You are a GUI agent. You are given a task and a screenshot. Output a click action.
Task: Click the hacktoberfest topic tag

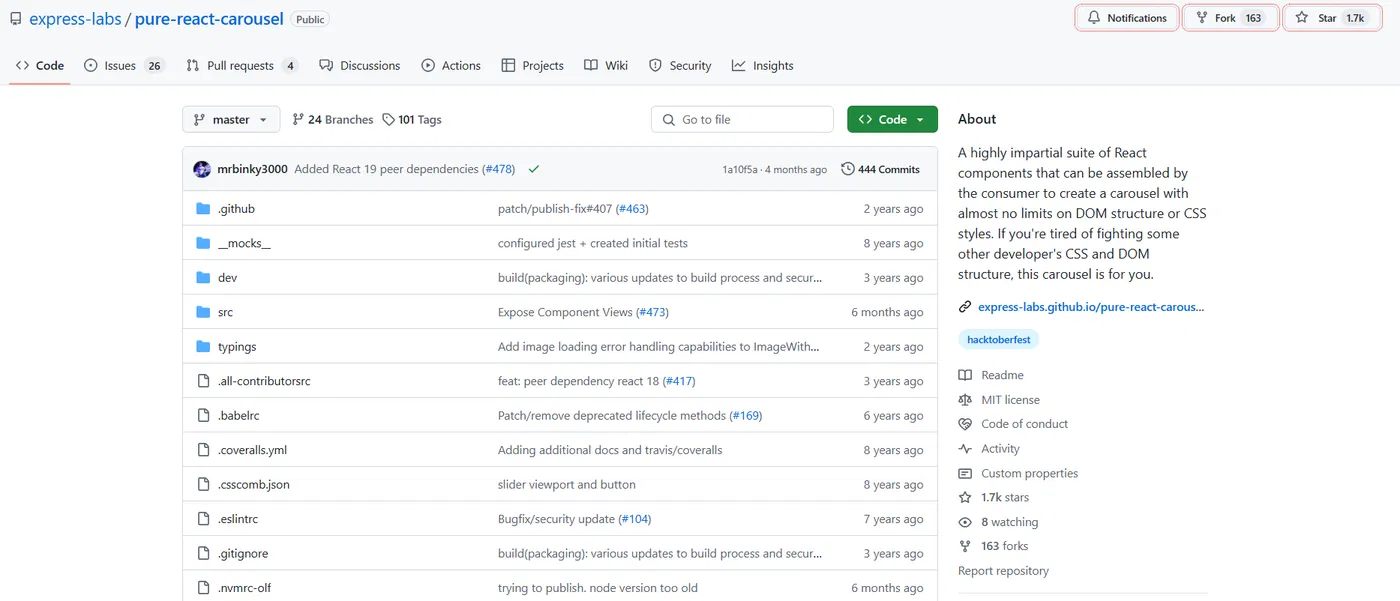click(x=999, y=340)
